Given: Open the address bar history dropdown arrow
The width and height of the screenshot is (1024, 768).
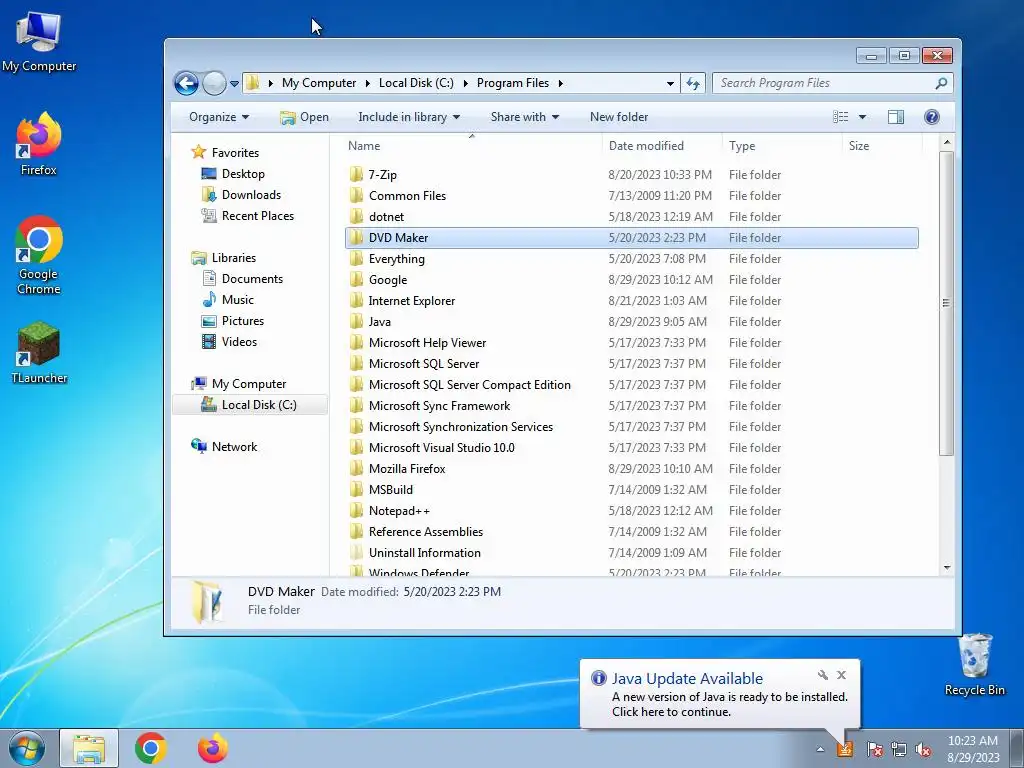Looking at the screenshot, I should coord(670,84).
